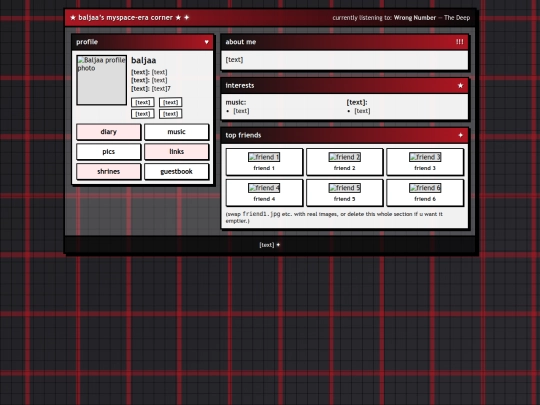
Task: Click the about me panel title
Action: pyautogui.click(x=241, y=42)
